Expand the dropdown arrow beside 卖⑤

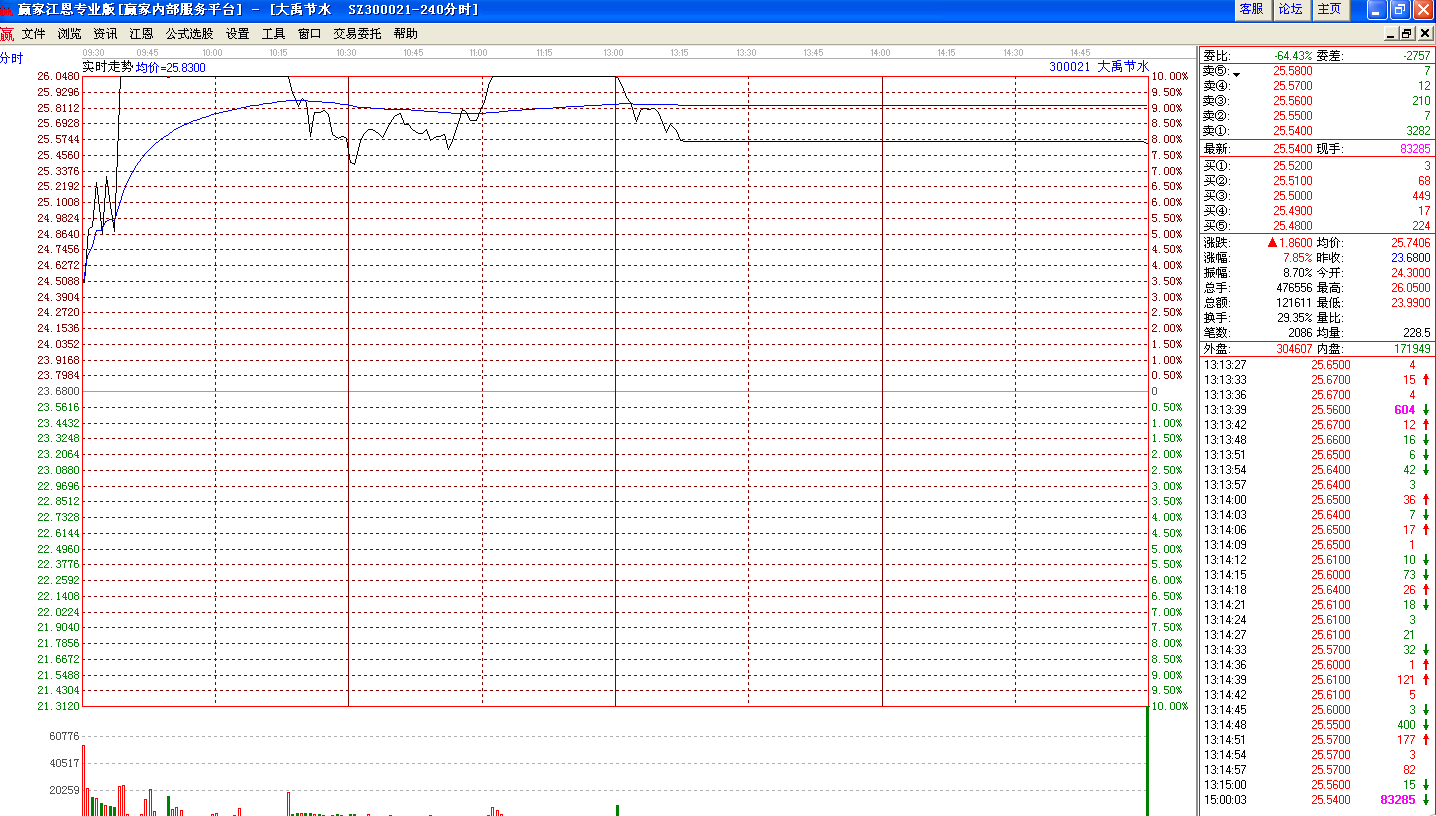1236,75
